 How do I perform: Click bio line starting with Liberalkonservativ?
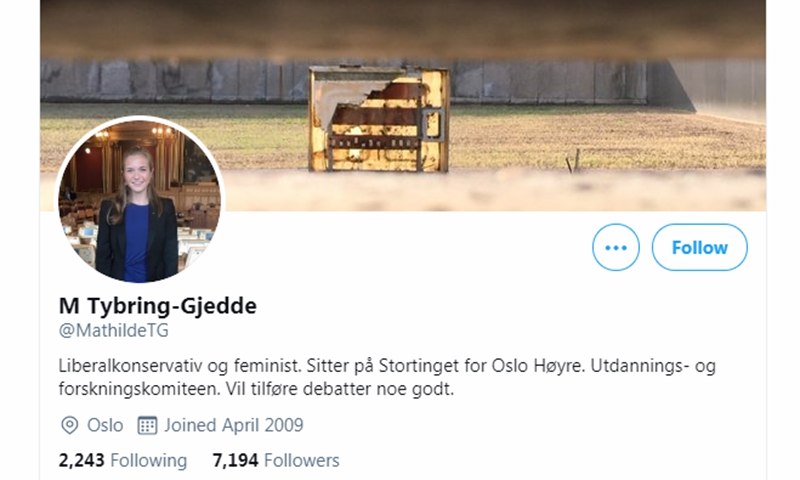[x=387, y=366]
